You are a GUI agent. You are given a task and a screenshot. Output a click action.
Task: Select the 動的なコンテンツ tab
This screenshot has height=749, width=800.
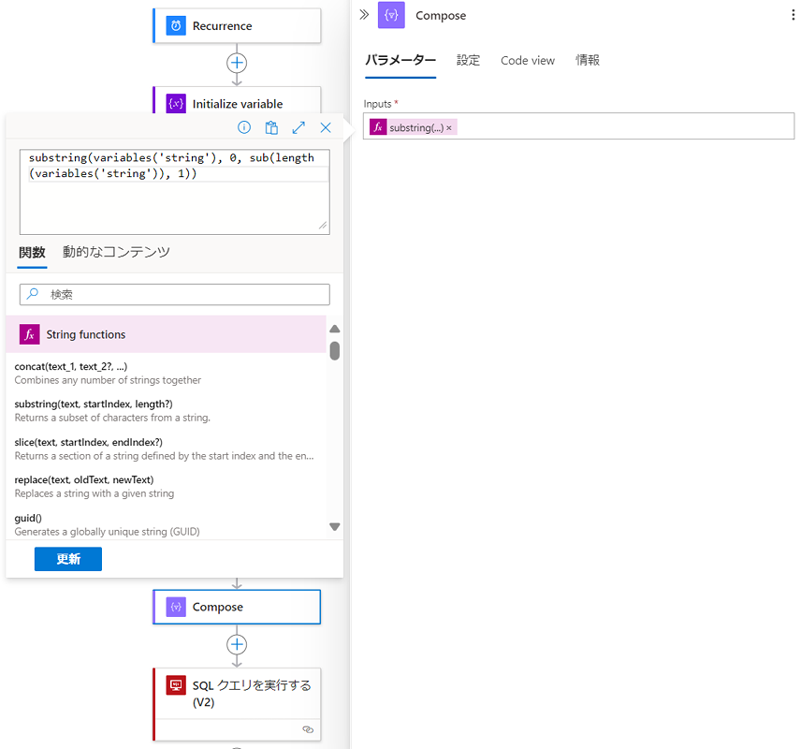tap(116, 252)
